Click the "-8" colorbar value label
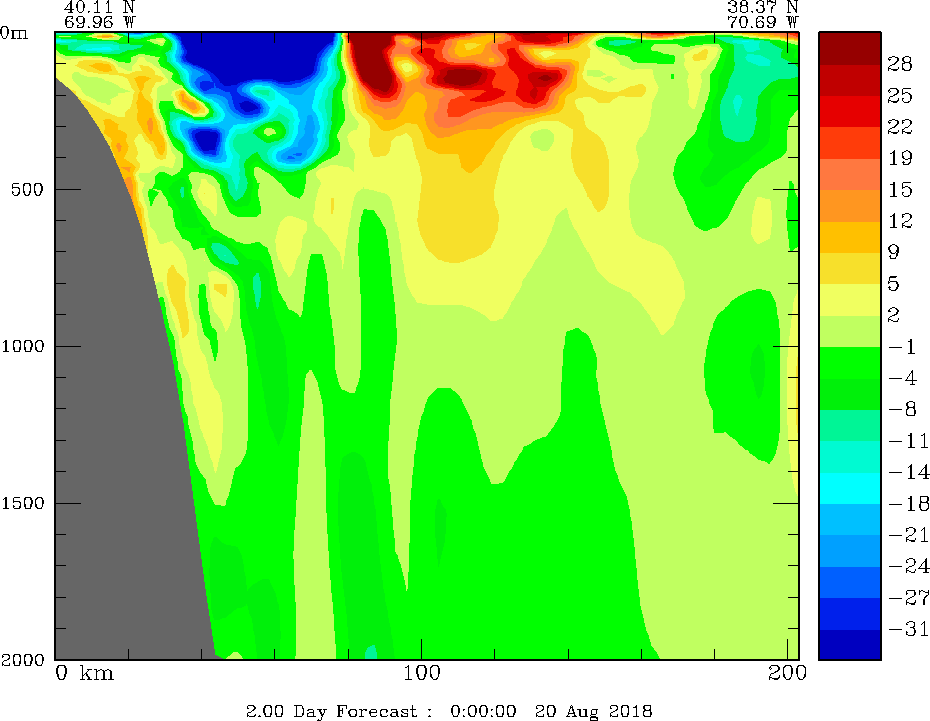Viewport: 930px width, 721px height. (x=903, y=409)
